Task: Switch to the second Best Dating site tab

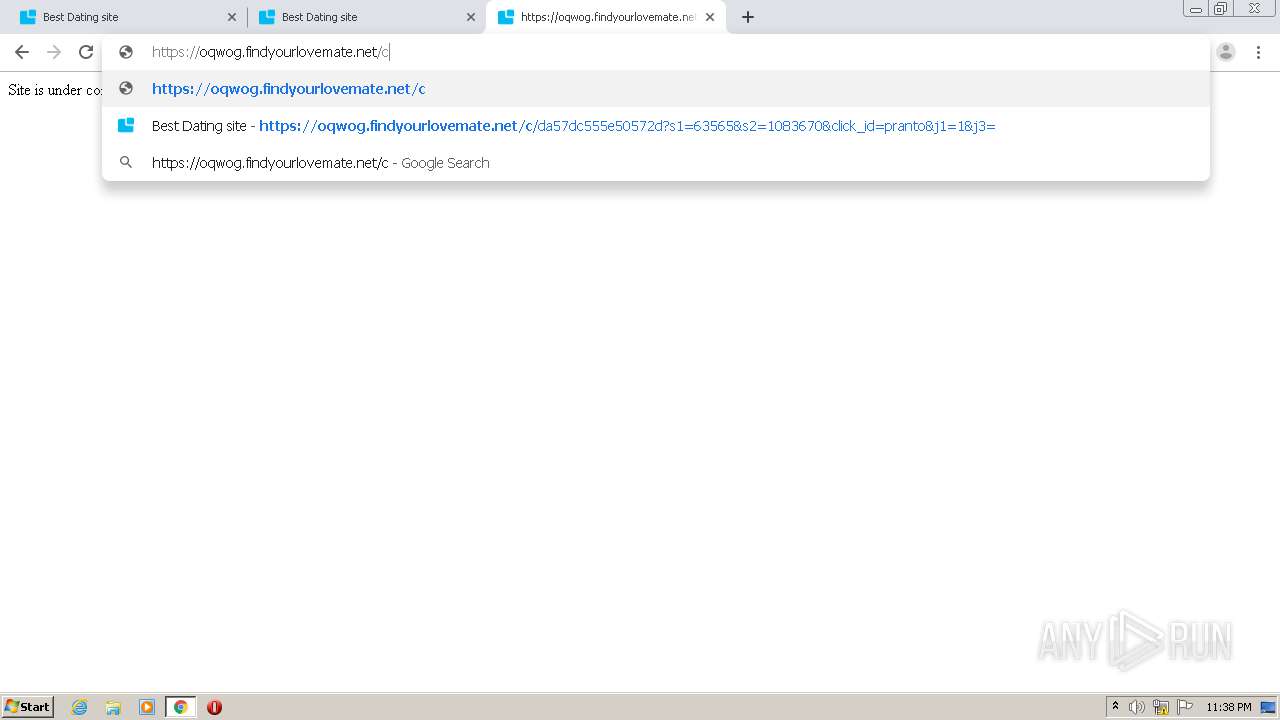Action: (x=367, y=17)
